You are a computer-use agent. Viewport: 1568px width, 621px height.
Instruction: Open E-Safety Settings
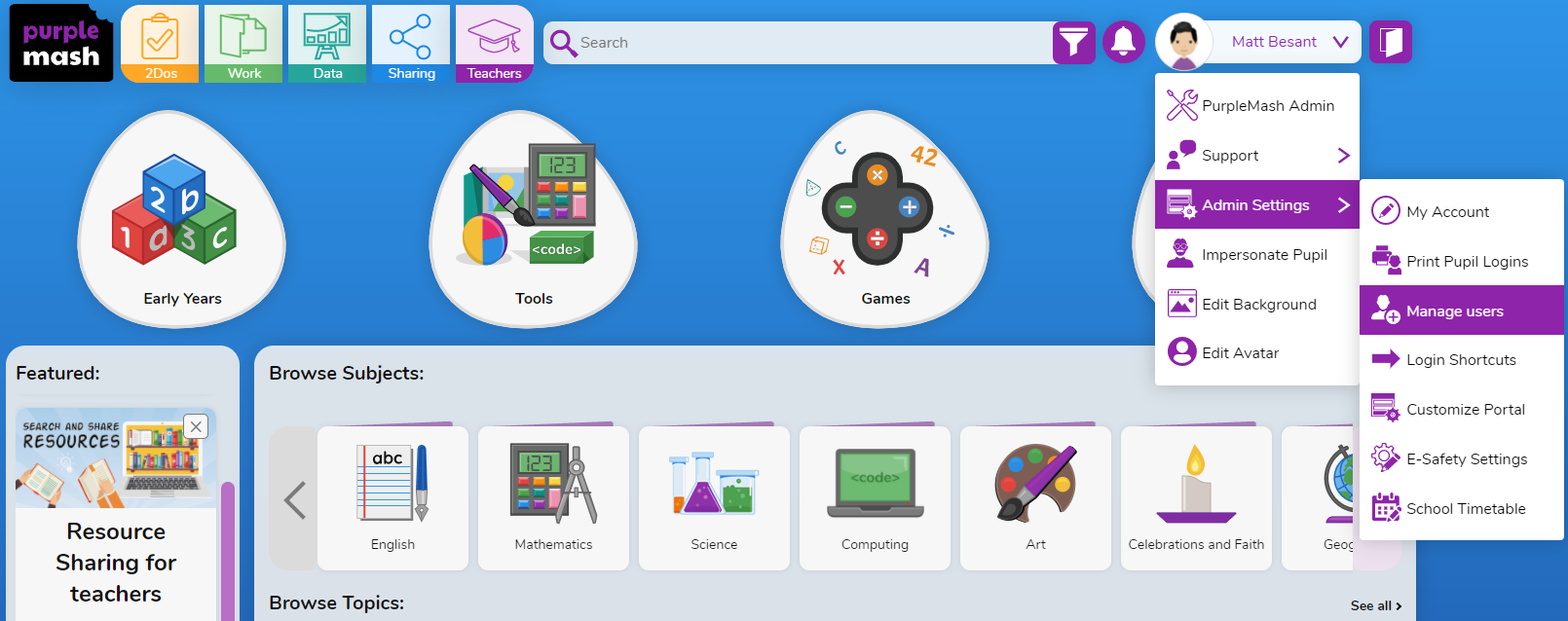[1462, 458]
